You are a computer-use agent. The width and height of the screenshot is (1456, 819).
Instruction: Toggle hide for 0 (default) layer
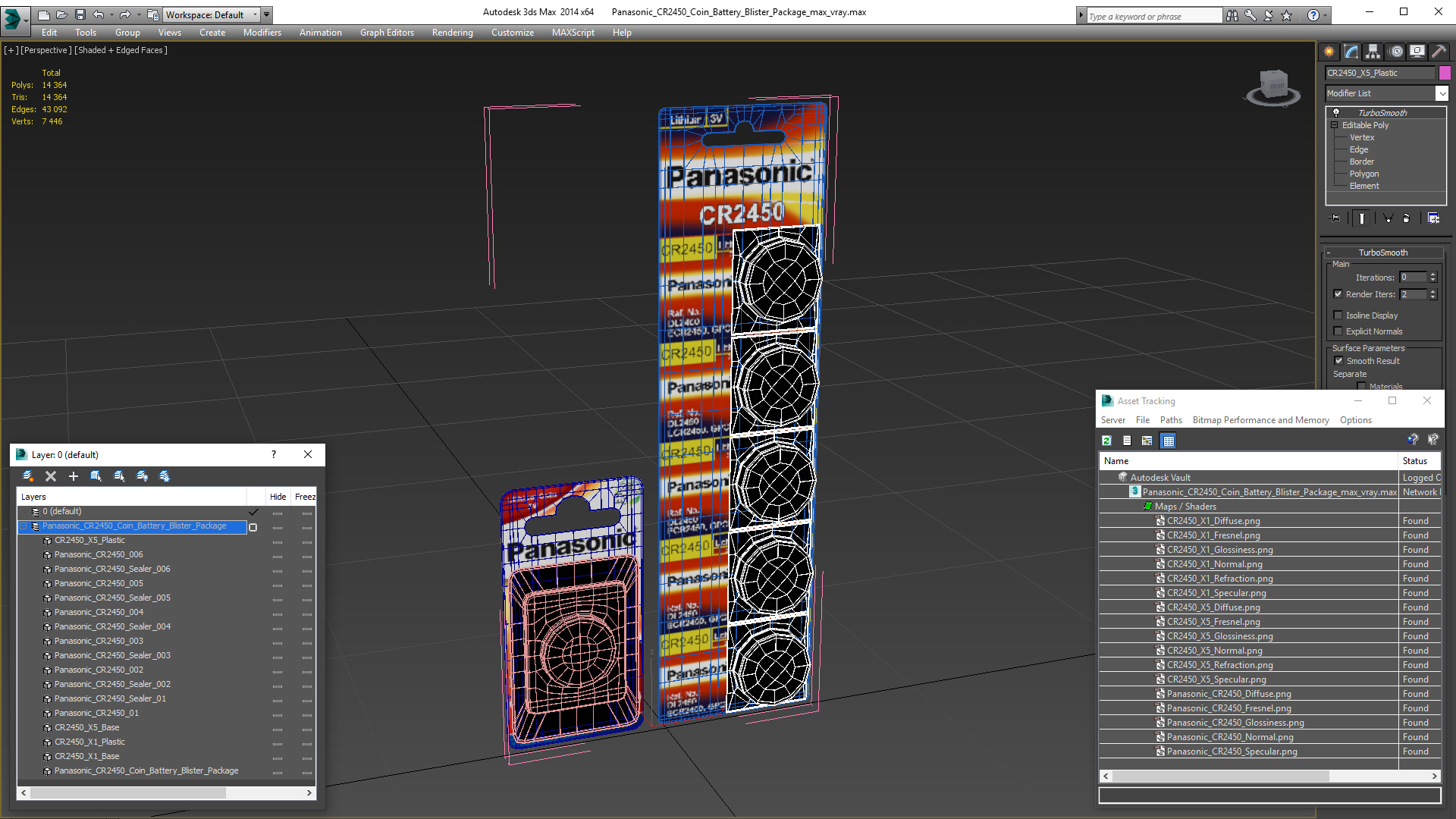pyautogui.click(x=278, y=513)
